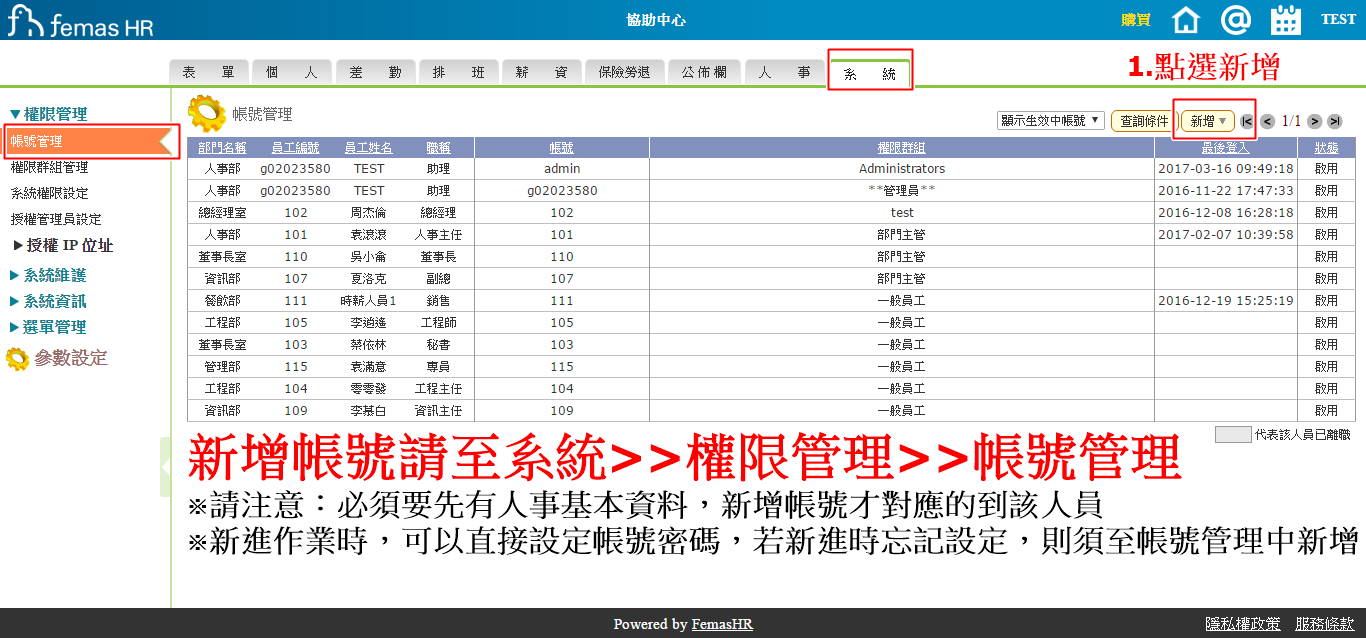Open the FemasHR link in the footer
The image size is (1366, 638).
click(x=722, y=624)
